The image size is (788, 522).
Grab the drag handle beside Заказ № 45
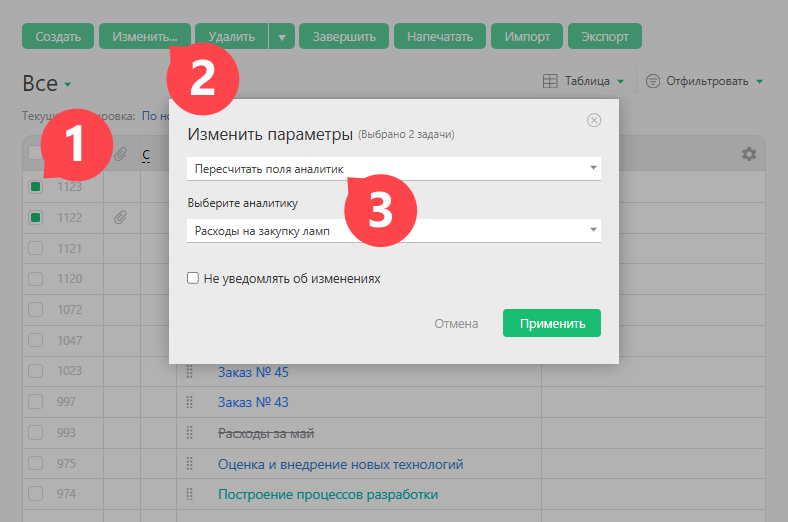pyautogui.click(x=189, y=373)
